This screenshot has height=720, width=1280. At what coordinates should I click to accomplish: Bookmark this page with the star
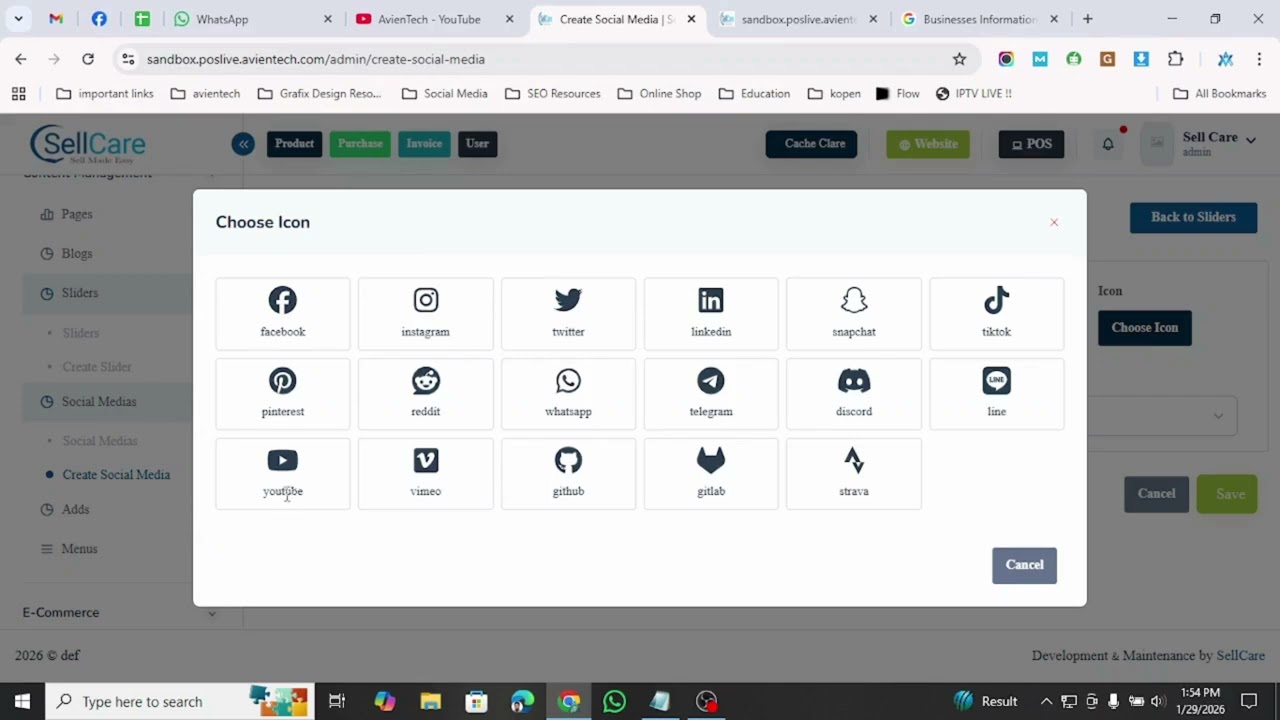[959, 59]
